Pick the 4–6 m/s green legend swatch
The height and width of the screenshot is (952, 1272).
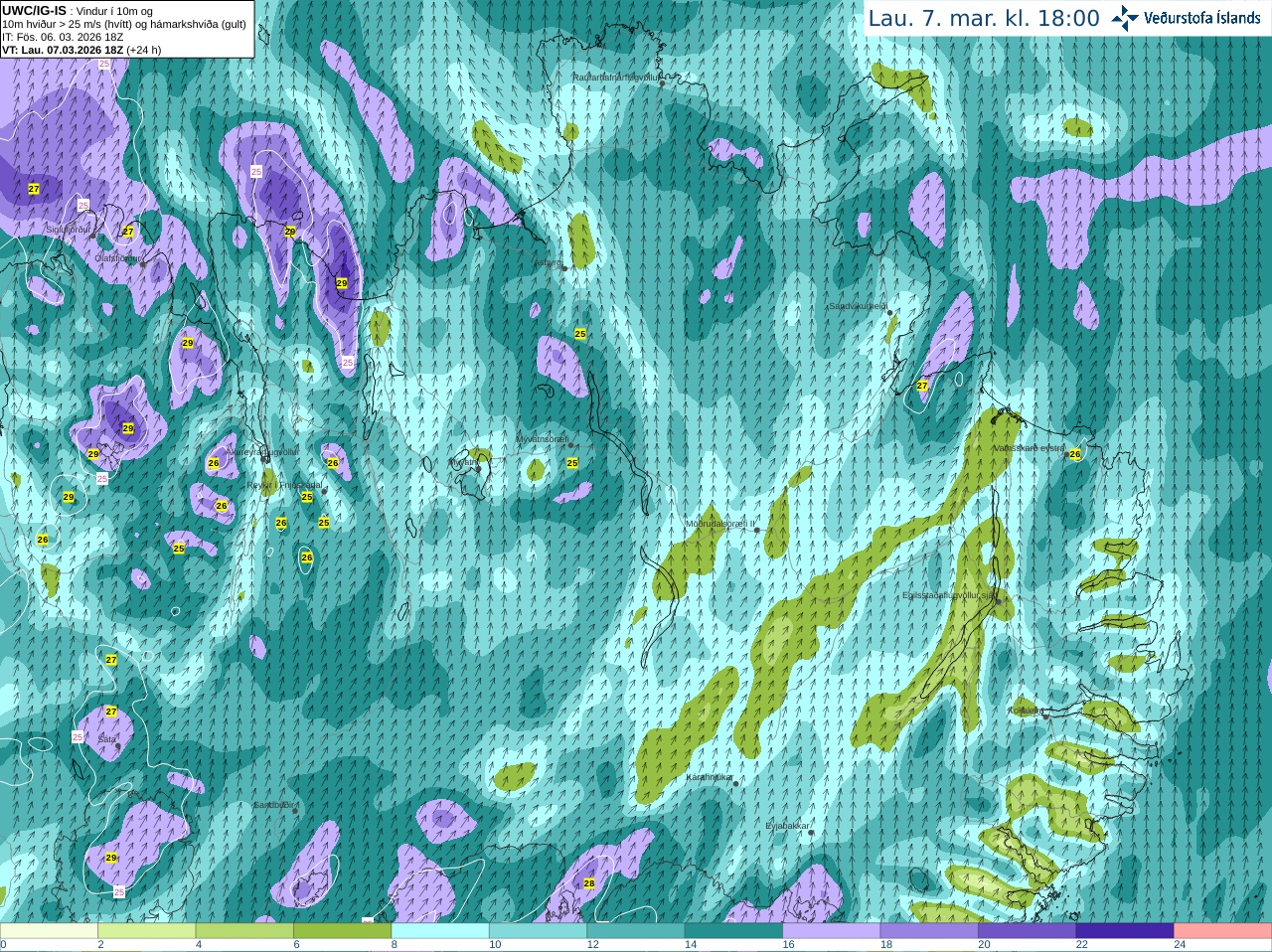(x=244, y=931)
